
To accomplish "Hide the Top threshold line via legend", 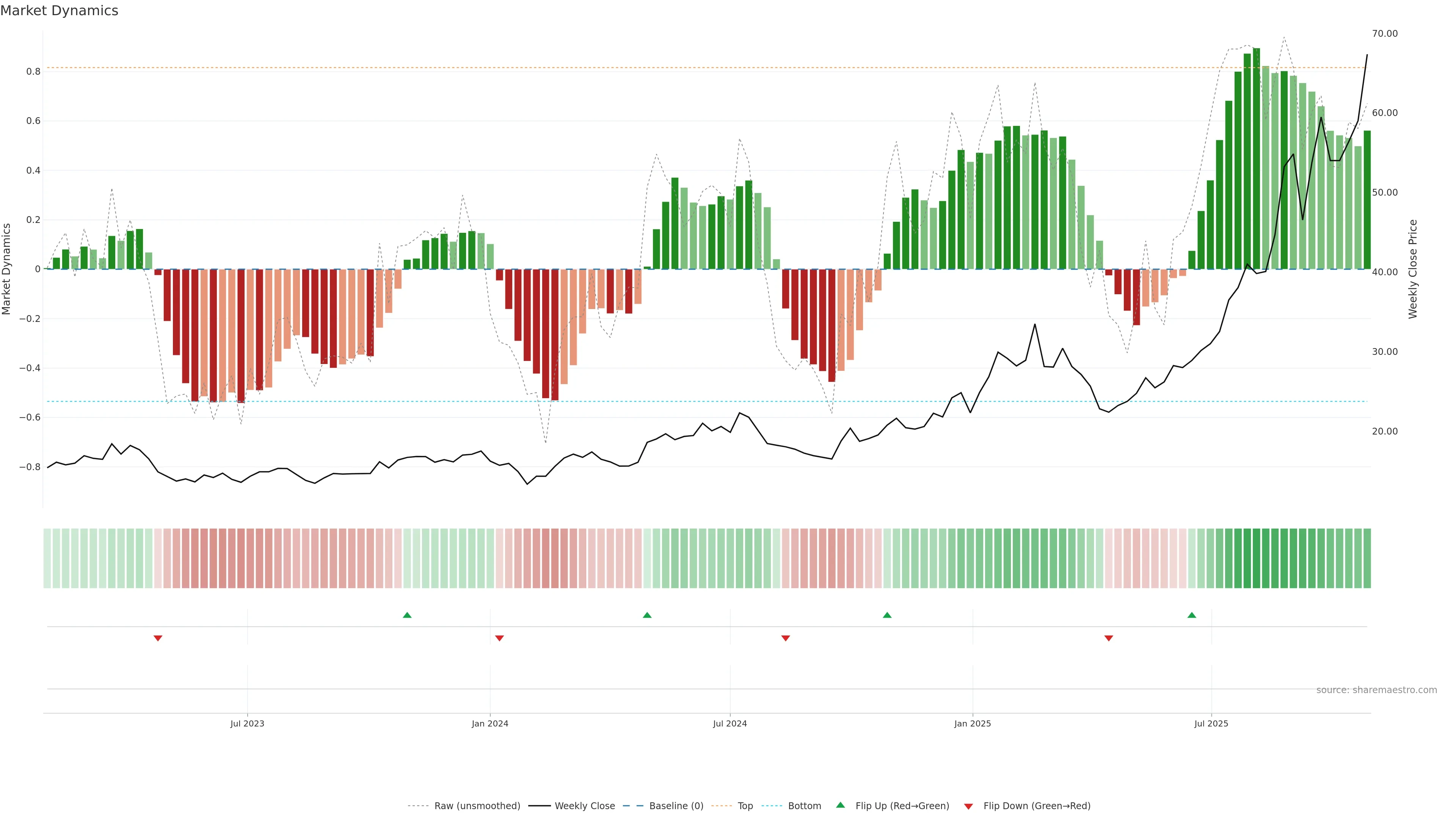I will pos(745,806).
